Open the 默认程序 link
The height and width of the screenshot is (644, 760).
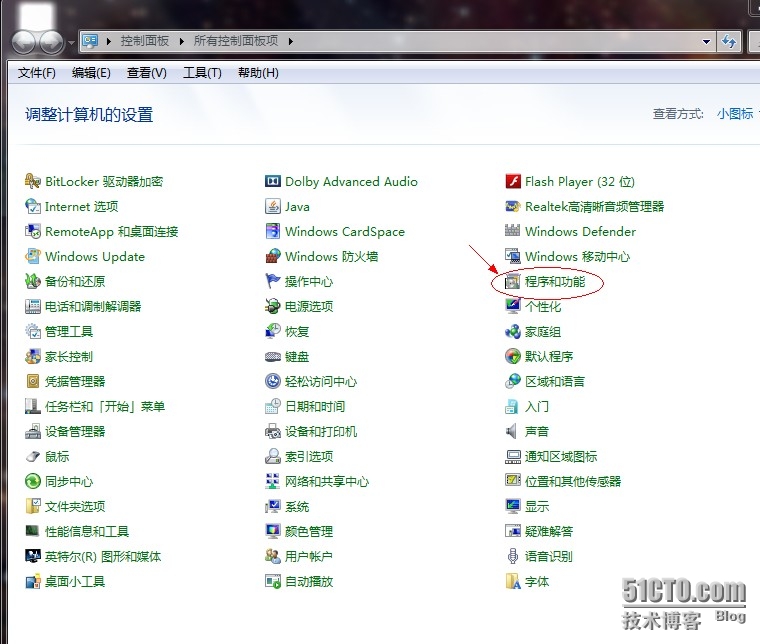(549, 357)
